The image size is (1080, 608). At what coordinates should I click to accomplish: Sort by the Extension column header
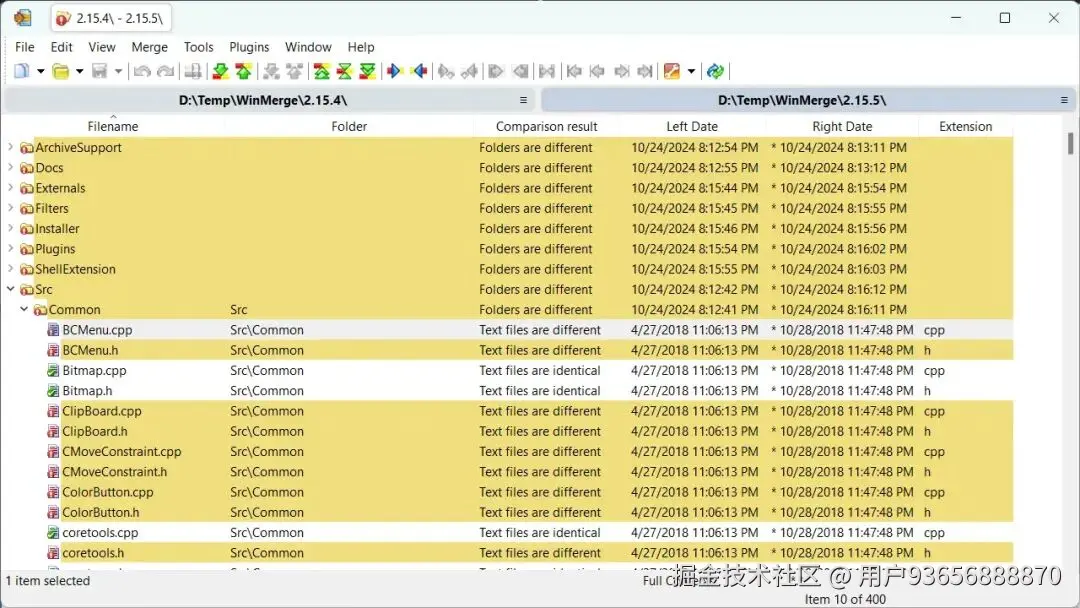pos(966,126)
